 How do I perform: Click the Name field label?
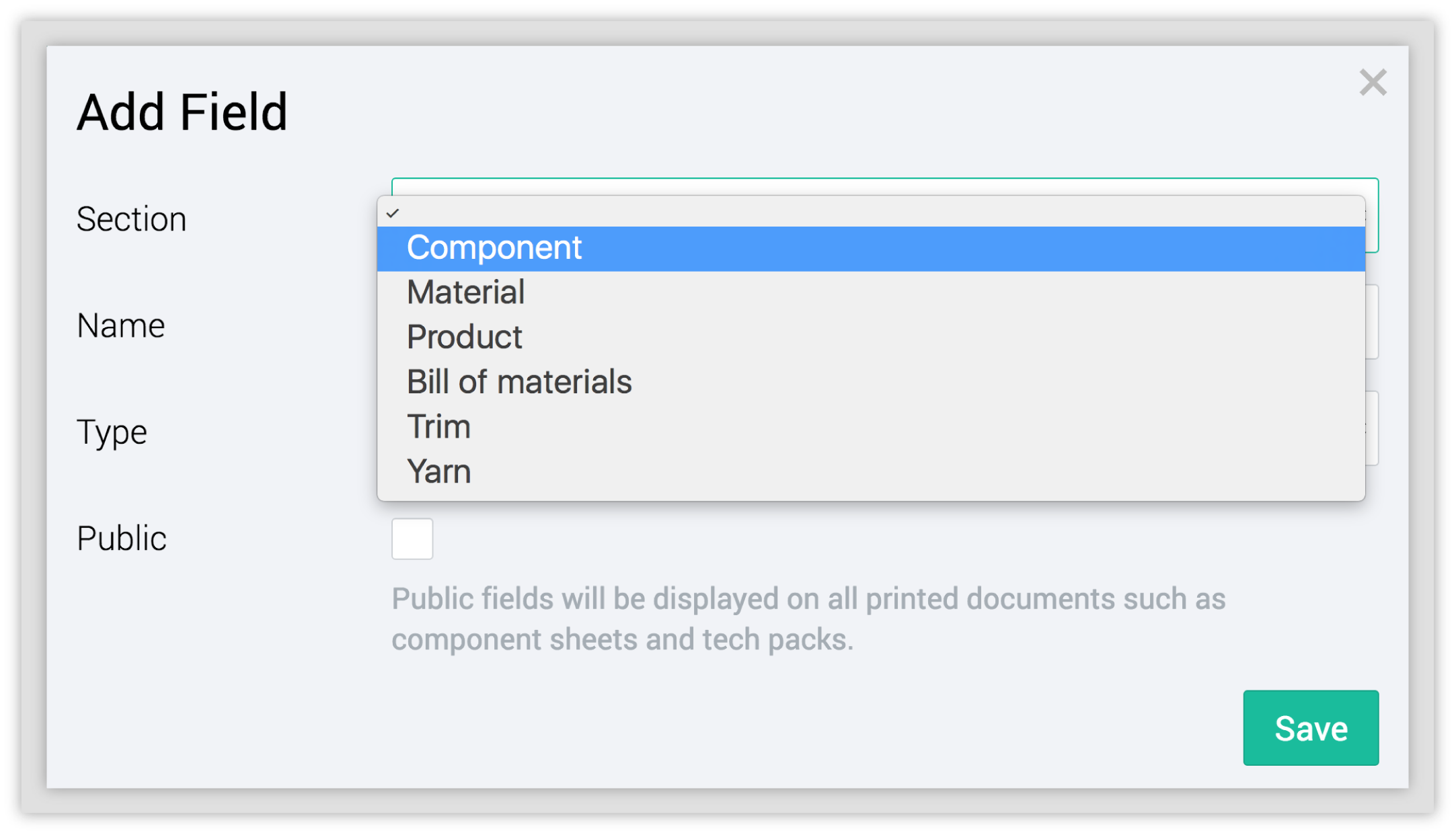pos(121,326)
